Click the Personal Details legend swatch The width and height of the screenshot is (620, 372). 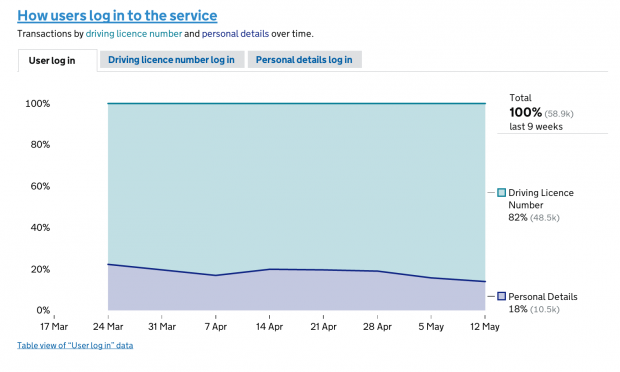tap(501, 296)
